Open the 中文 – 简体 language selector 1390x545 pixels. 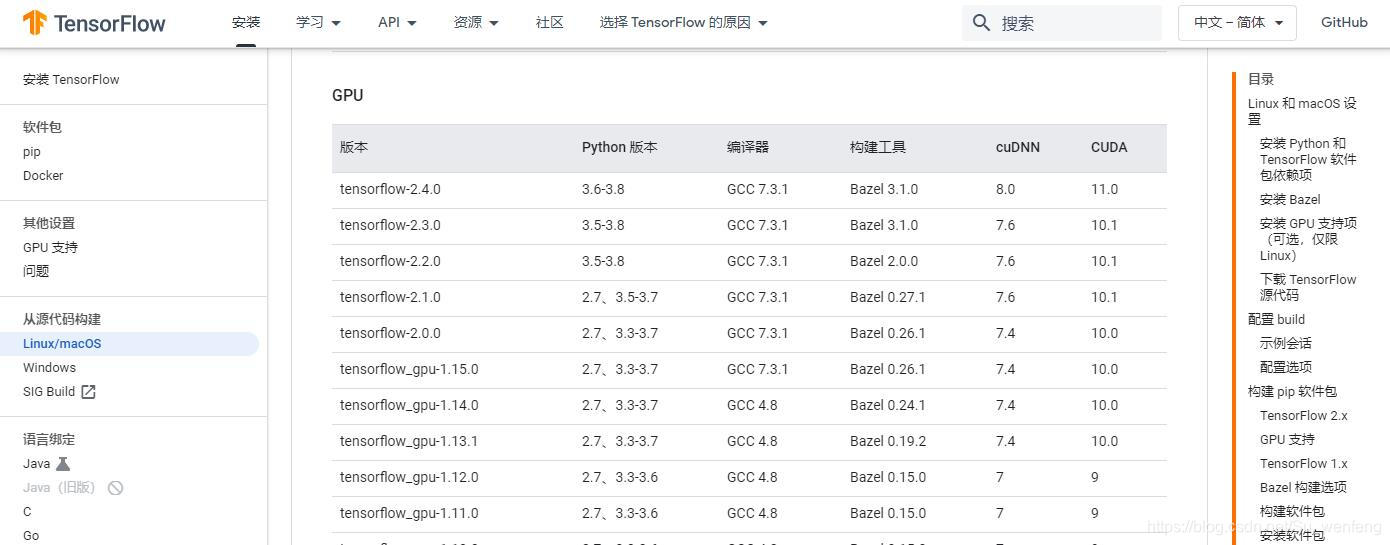tap(1237, 23)
